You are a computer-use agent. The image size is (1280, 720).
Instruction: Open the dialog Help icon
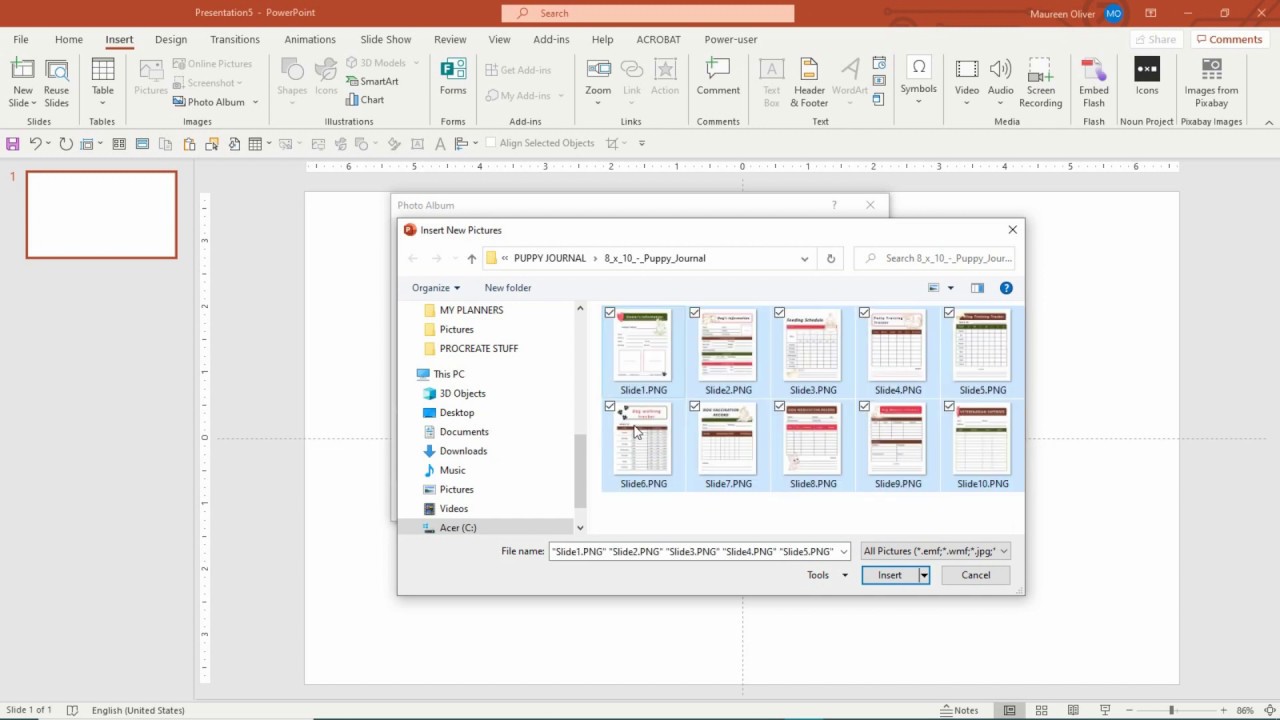tap(1006, 288)
